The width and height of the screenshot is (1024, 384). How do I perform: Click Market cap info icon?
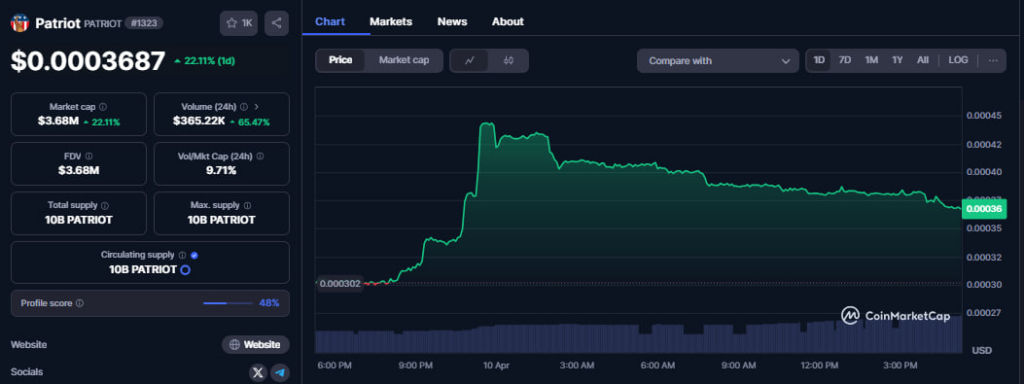pos(103,106)
